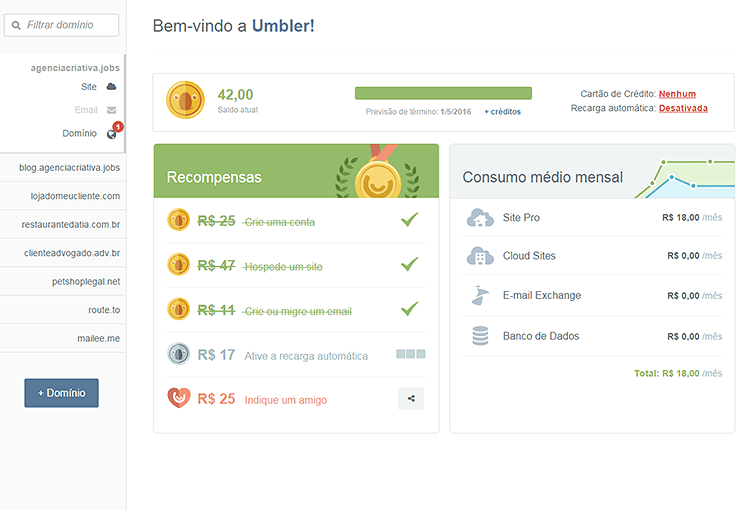Viewport: 736px width, 510px height.
Task: Open the Site section of agenciacriativa.jobs
Action: click(x=89, y=87)
